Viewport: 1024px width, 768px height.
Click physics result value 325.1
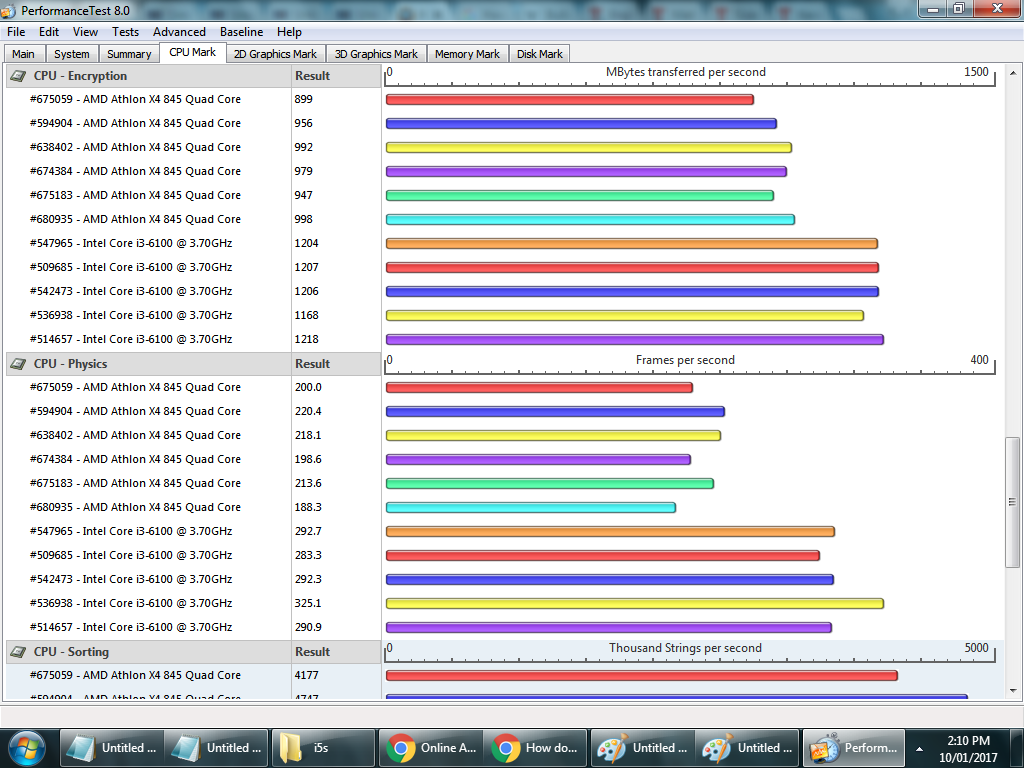click(308, 603)
